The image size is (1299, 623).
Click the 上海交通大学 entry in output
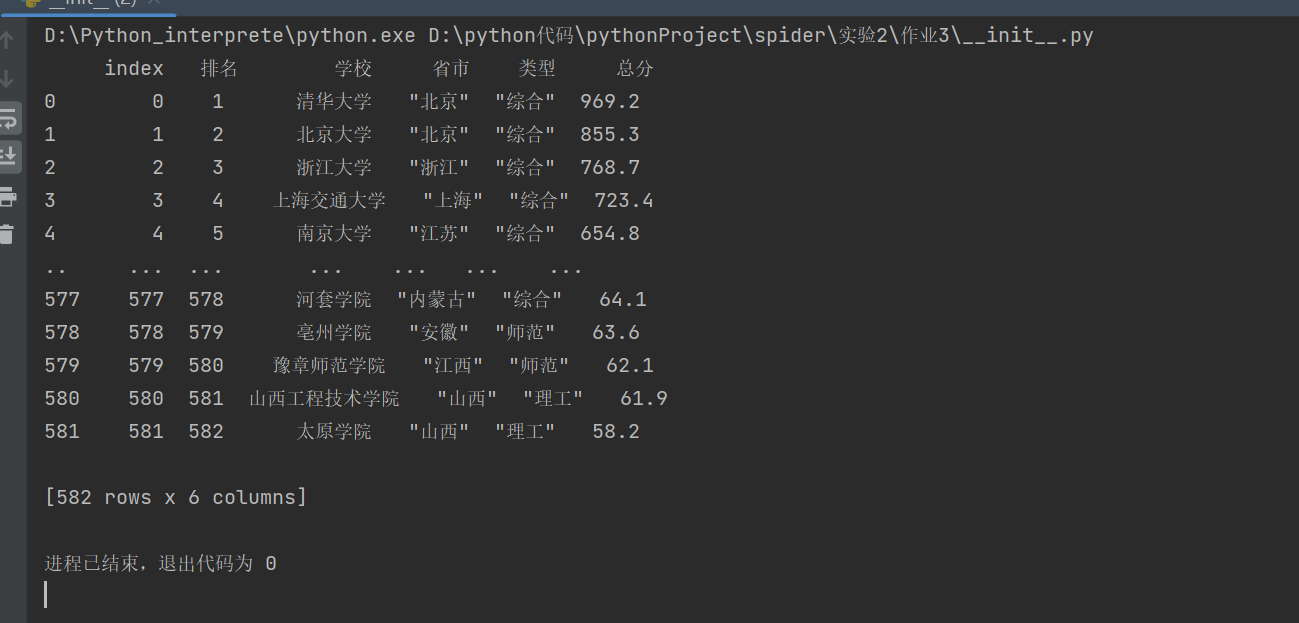click(329, 201)
